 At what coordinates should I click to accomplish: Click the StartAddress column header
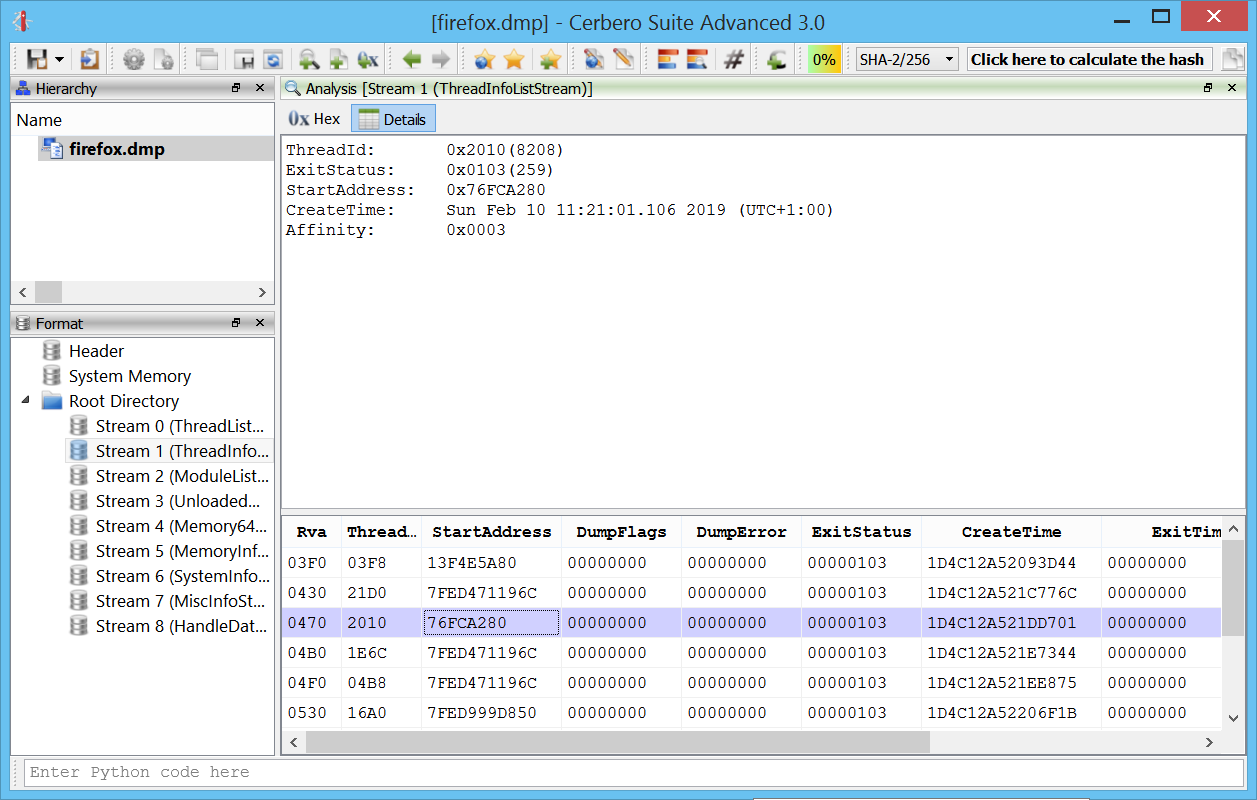pyautogui.click(x=491, y=532)
